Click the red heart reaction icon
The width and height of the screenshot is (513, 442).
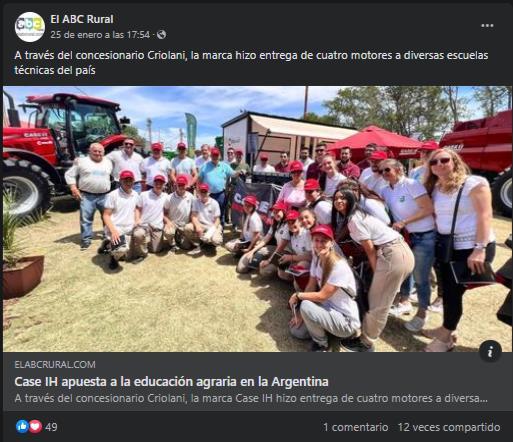point(35,427)
